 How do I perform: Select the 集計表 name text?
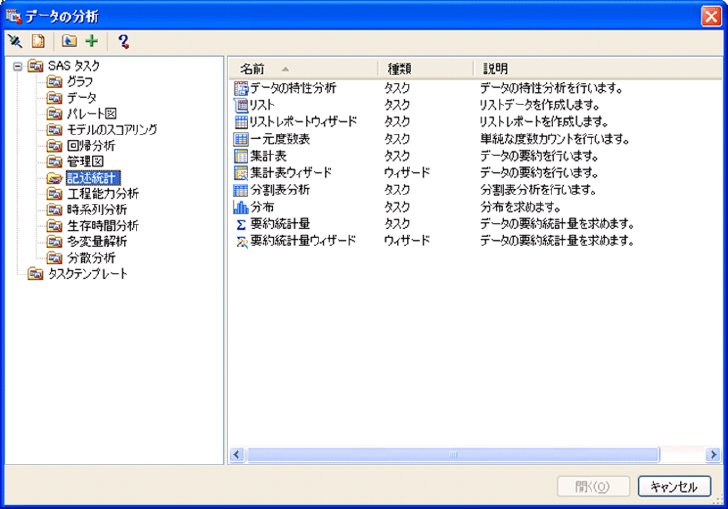click(268, 156)
